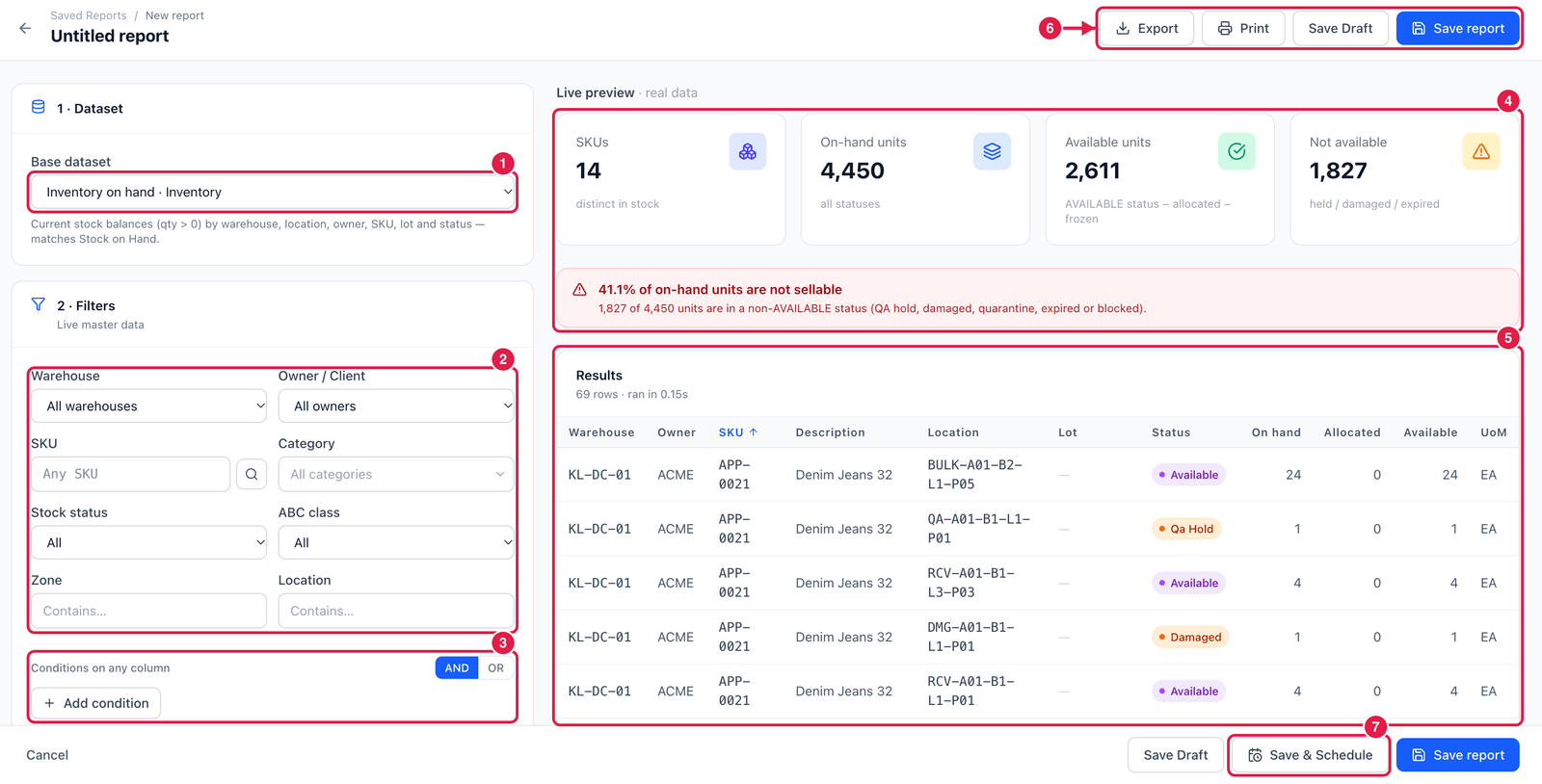Screen dimensions: 1542x784
Task: Expand the Category selector
Action: 396,474
